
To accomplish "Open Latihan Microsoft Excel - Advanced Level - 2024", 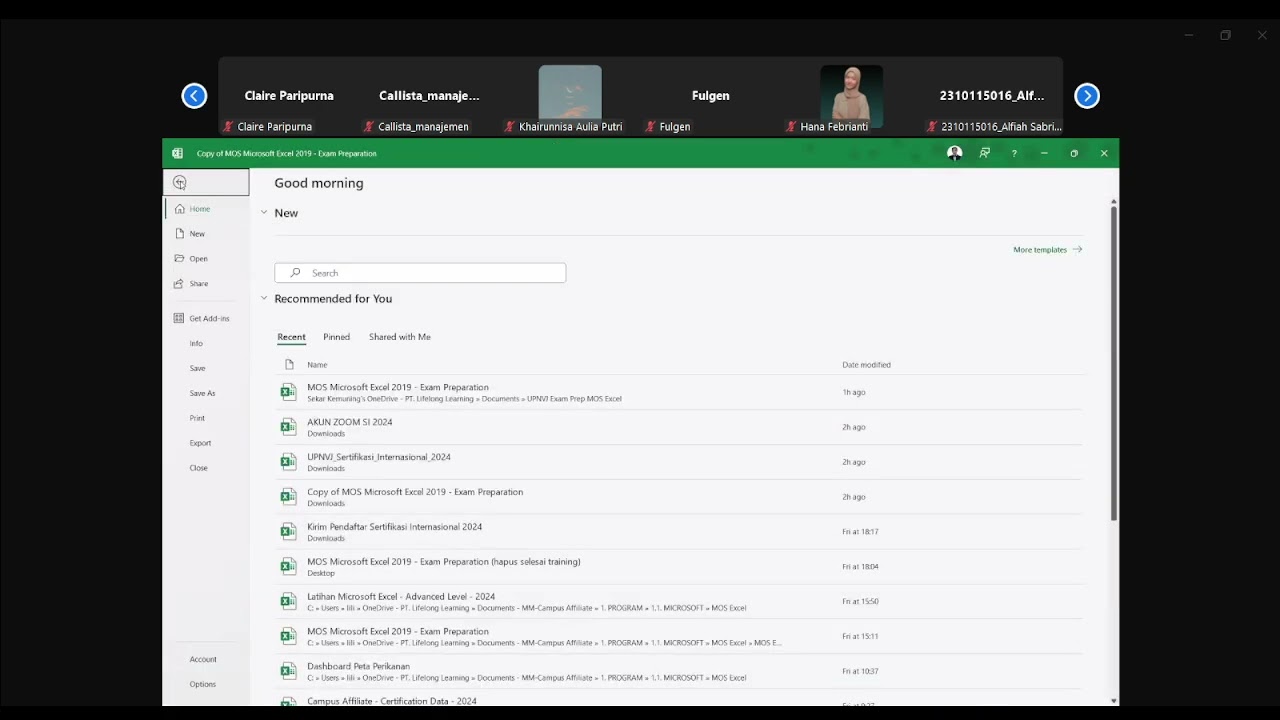I will point(680,602).
